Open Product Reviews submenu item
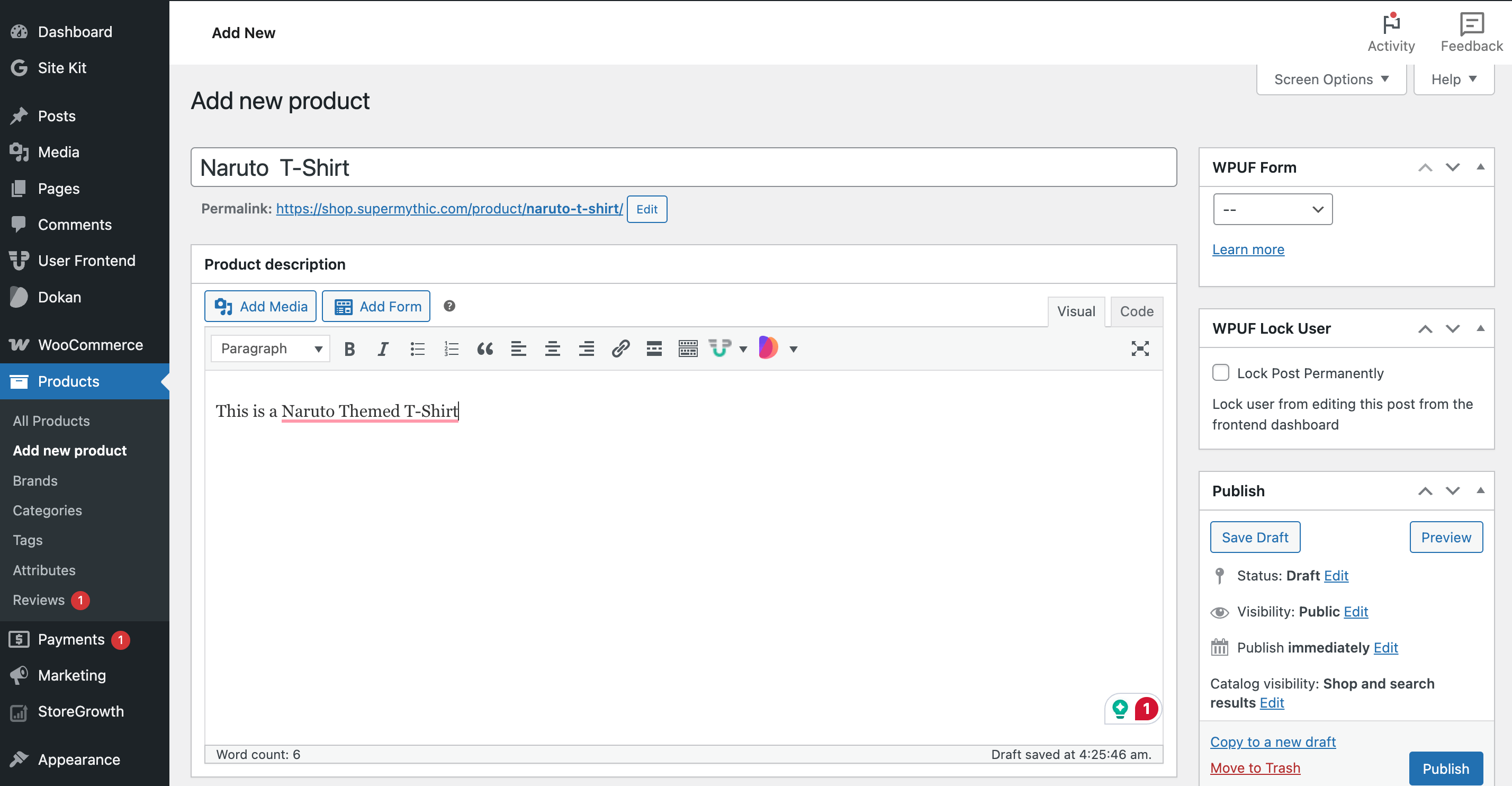Viewport: 1512px width, 786px height. tap(39, 600)
